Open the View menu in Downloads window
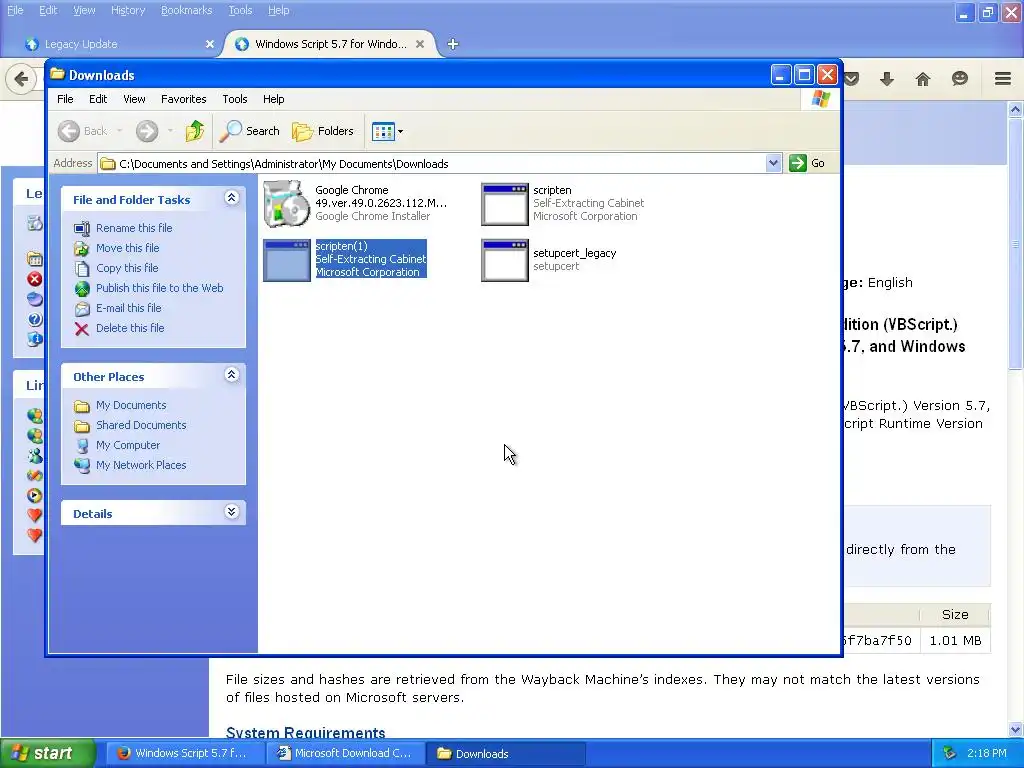Viewport: 1024px width, 768px height. click(x=134, y=99)
